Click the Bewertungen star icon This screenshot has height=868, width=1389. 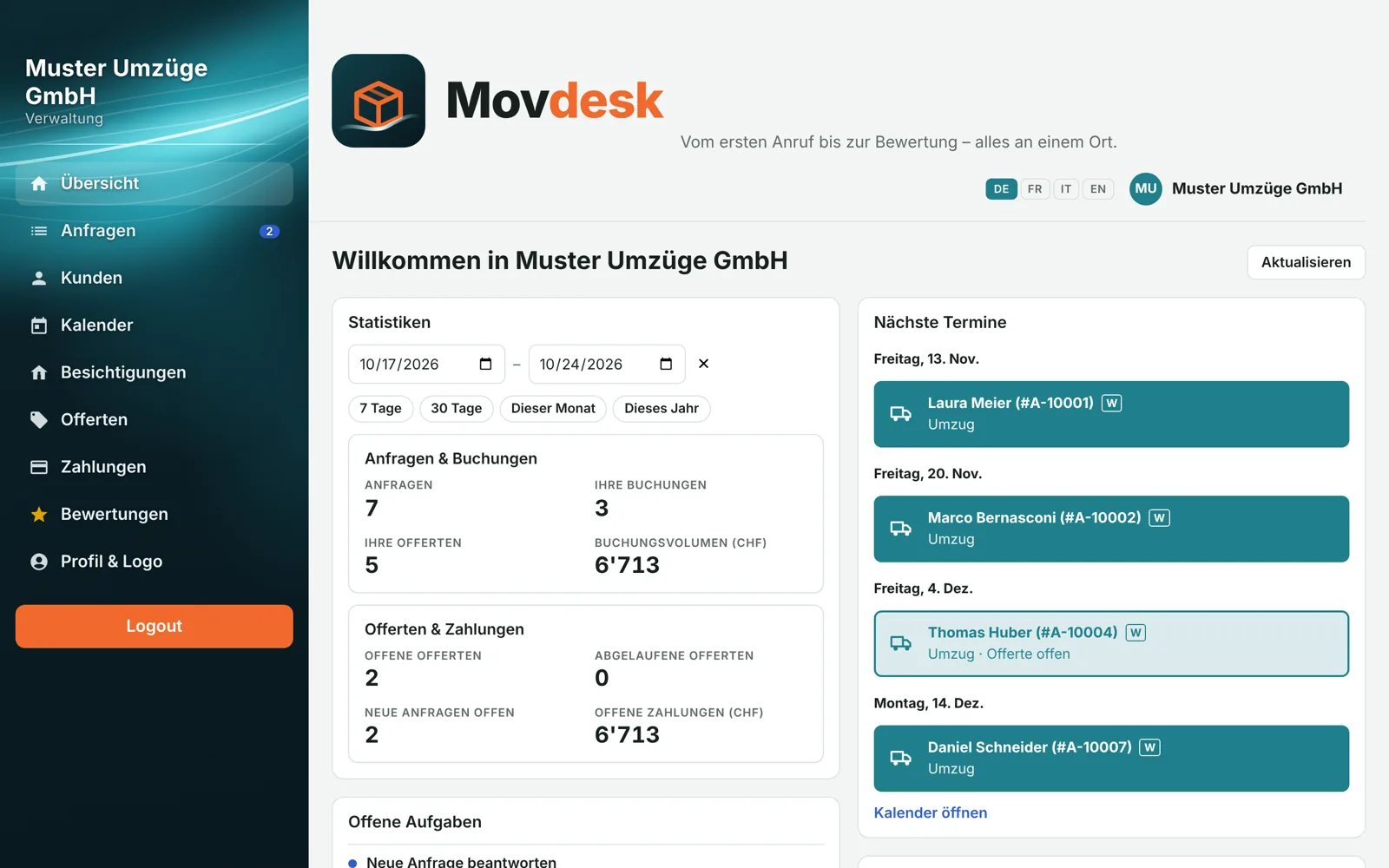click(x=39, y=515)
